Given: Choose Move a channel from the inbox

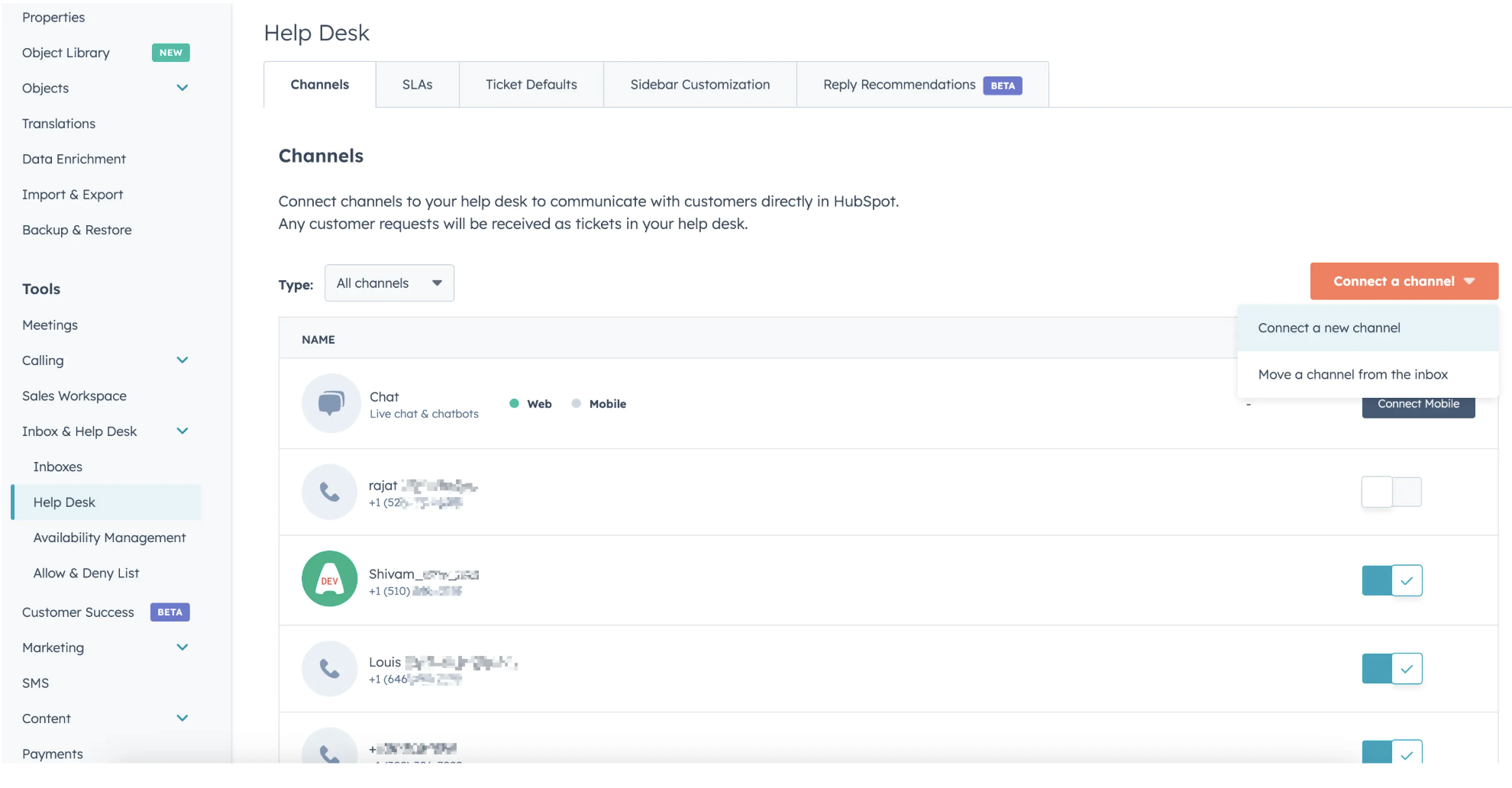Looking at the screenshot, I should [x=1368, y=375].
